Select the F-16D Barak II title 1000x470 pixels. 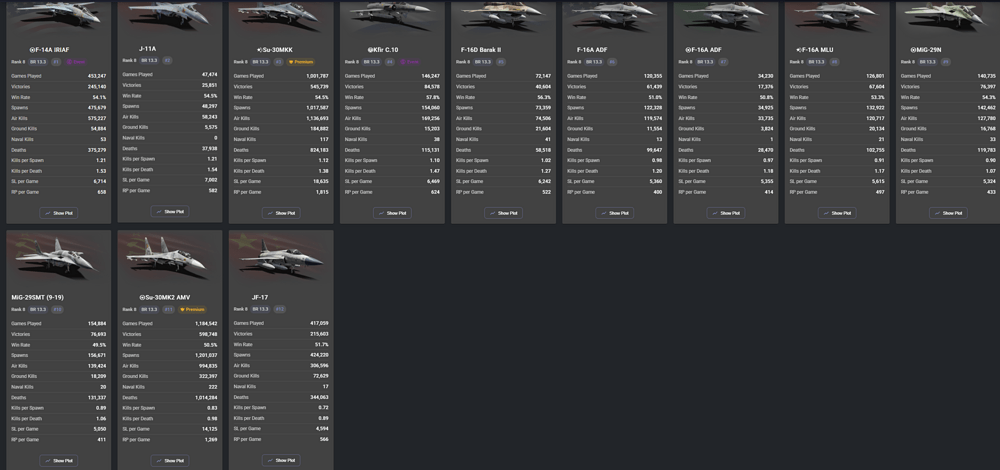point(481,50)
